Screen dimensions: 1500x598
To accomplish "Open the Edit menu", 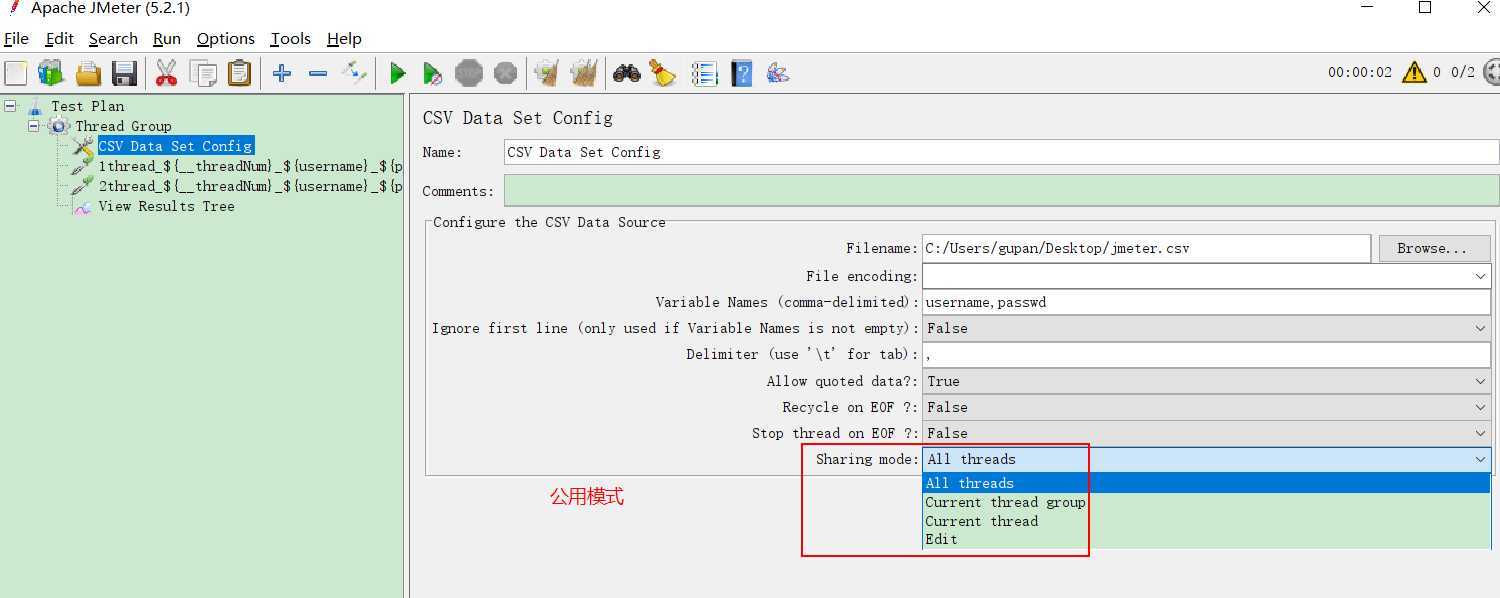I will [60, 38].
